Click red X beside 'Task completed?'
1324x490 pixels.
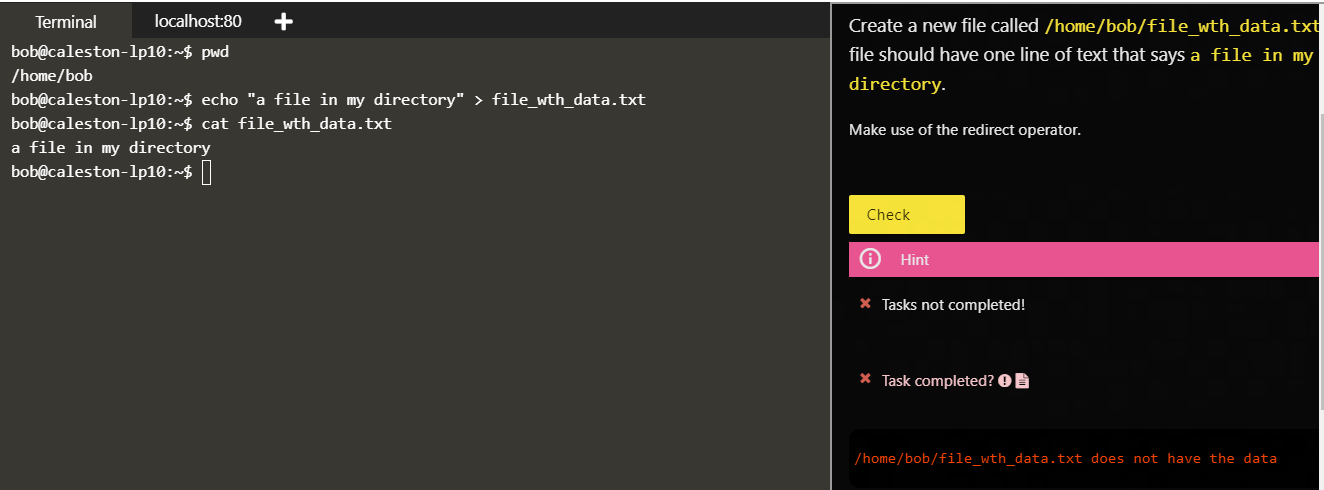[x=866, y=379]
